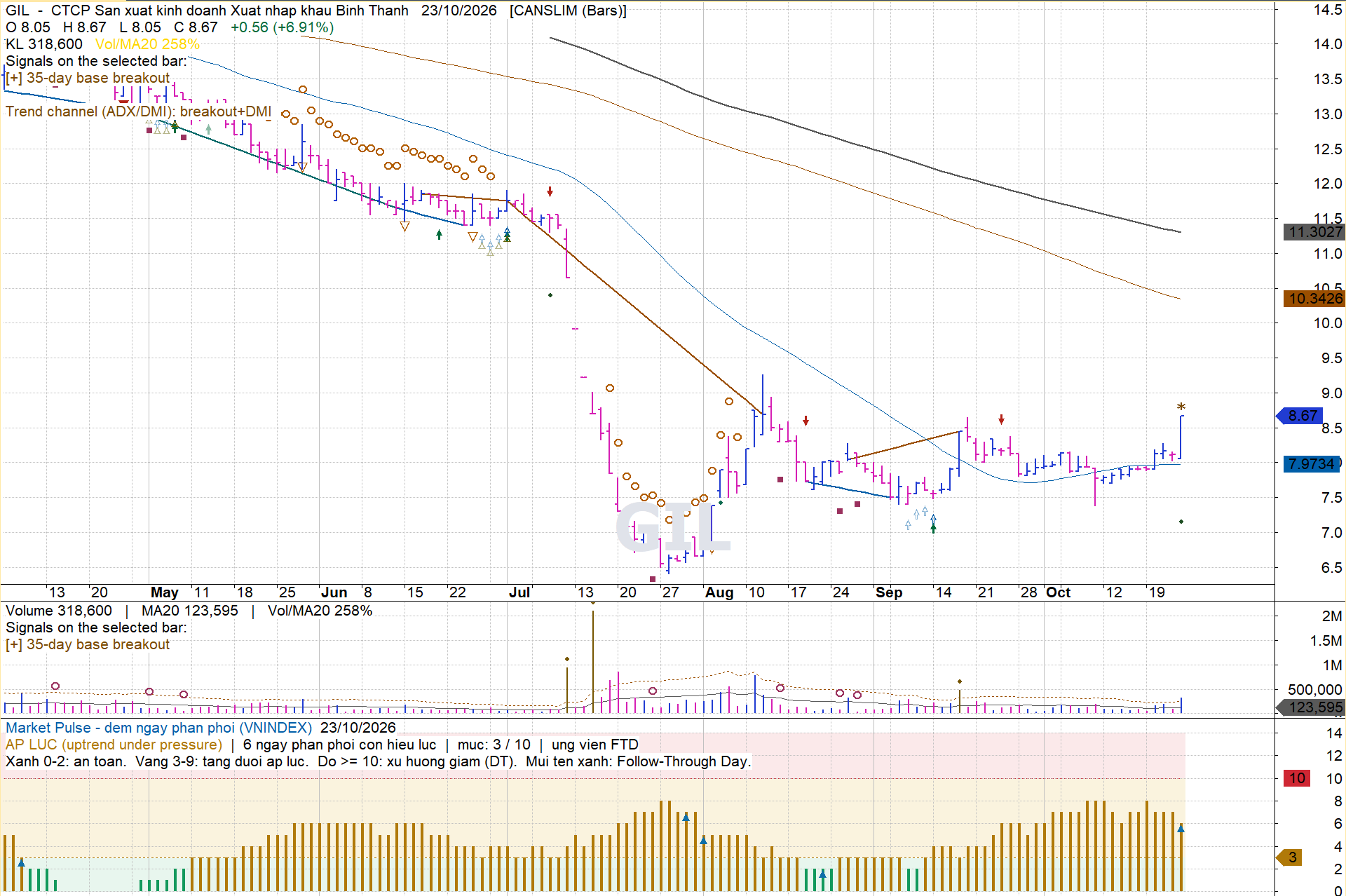Click the 7.9734 blue moving average tag

[x=1312, y=464]
